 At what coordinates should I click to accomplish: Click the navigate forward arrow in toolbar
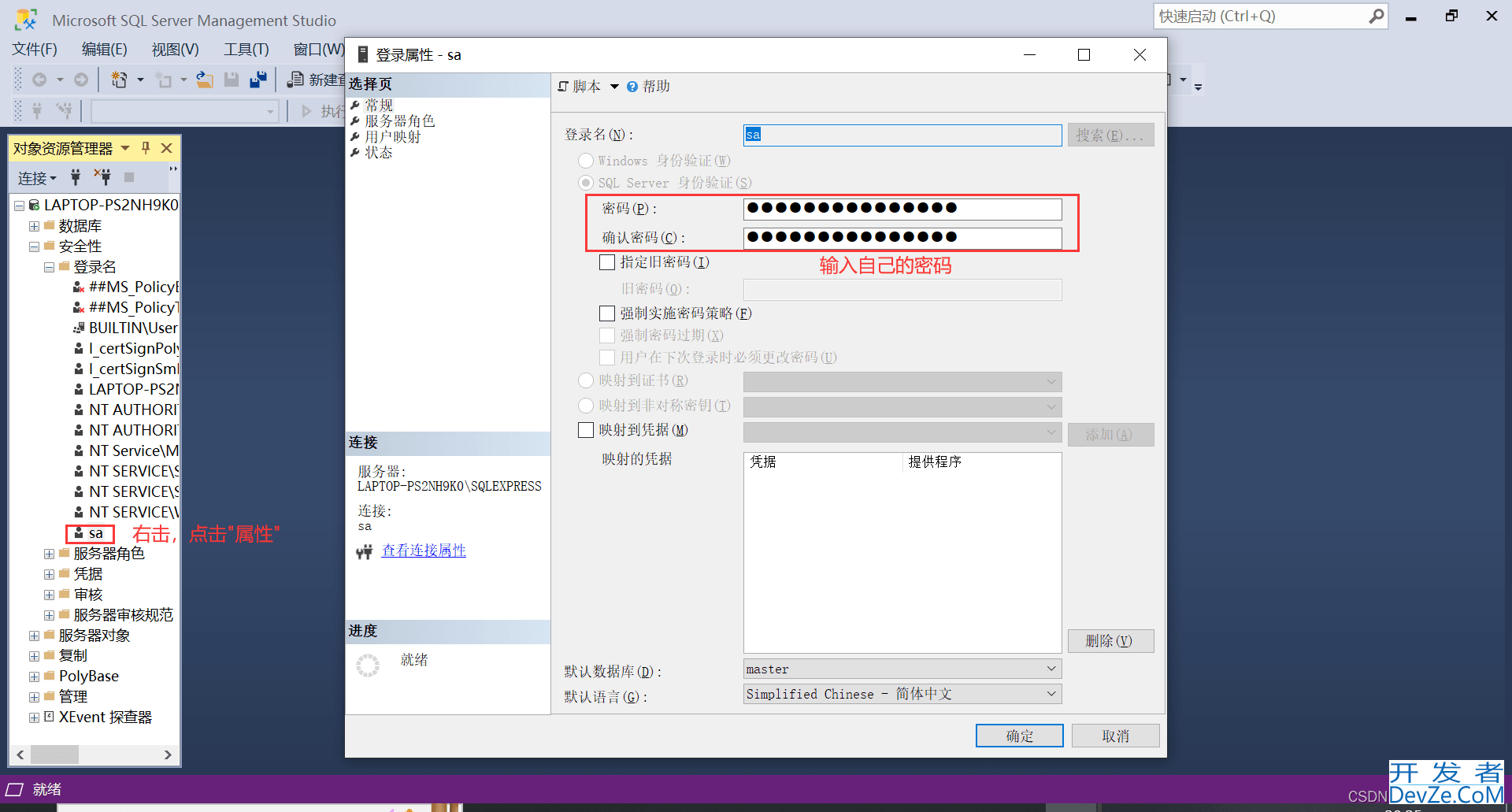click(x=81, y=80)
